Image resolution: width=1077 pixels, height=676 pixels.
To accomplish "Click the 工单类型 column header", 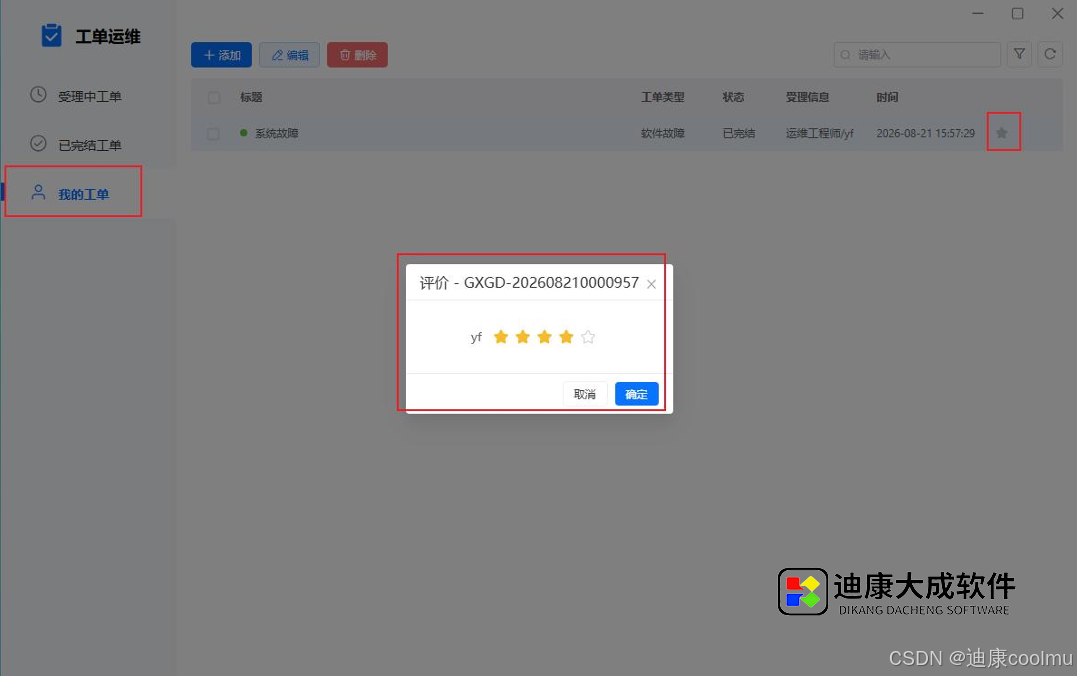I will coord(663,97).
